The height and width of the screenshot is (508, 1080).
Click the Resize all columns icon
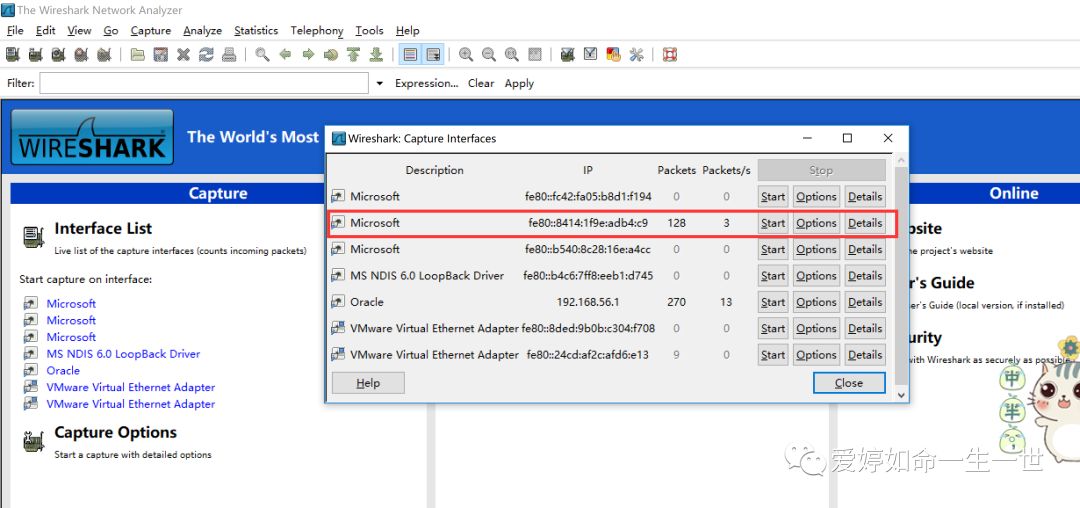pos(534,54)
